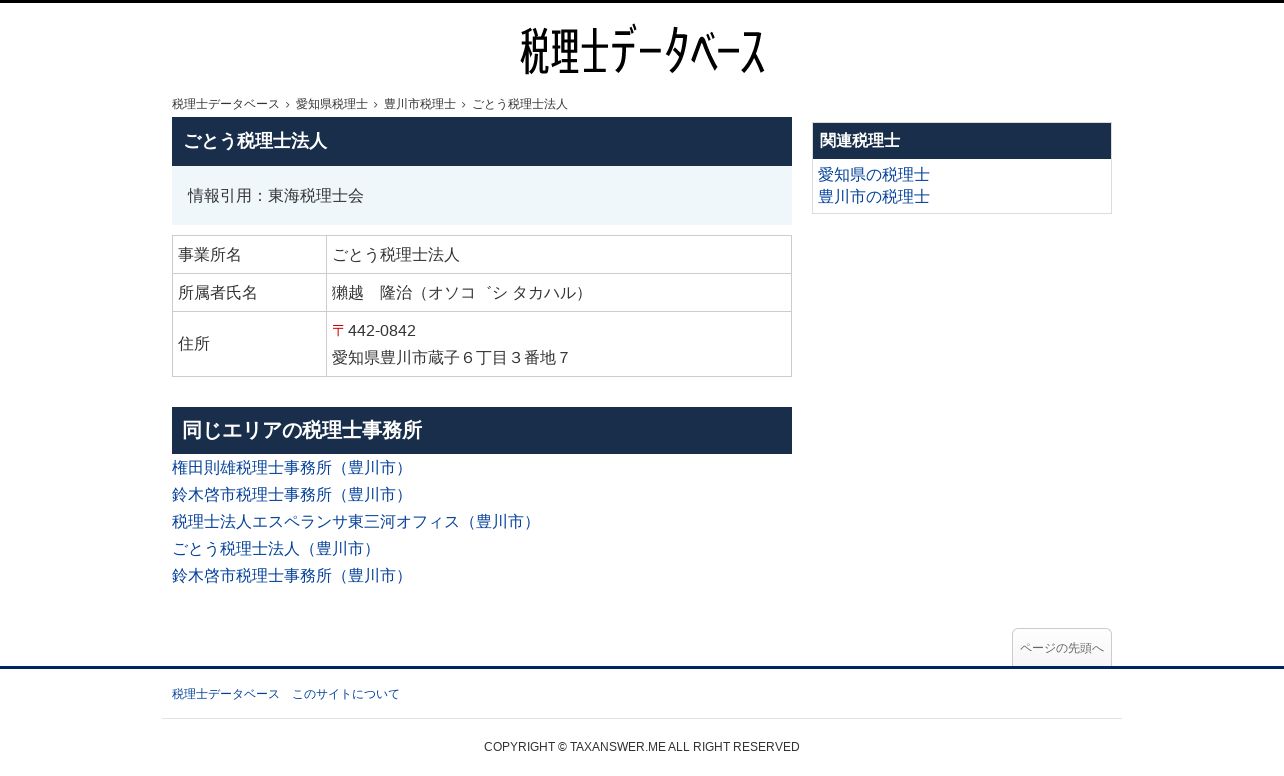This screenshot has height=776, width=1284.
Task: Select postal code 442-0842 text
Action: 382,331
